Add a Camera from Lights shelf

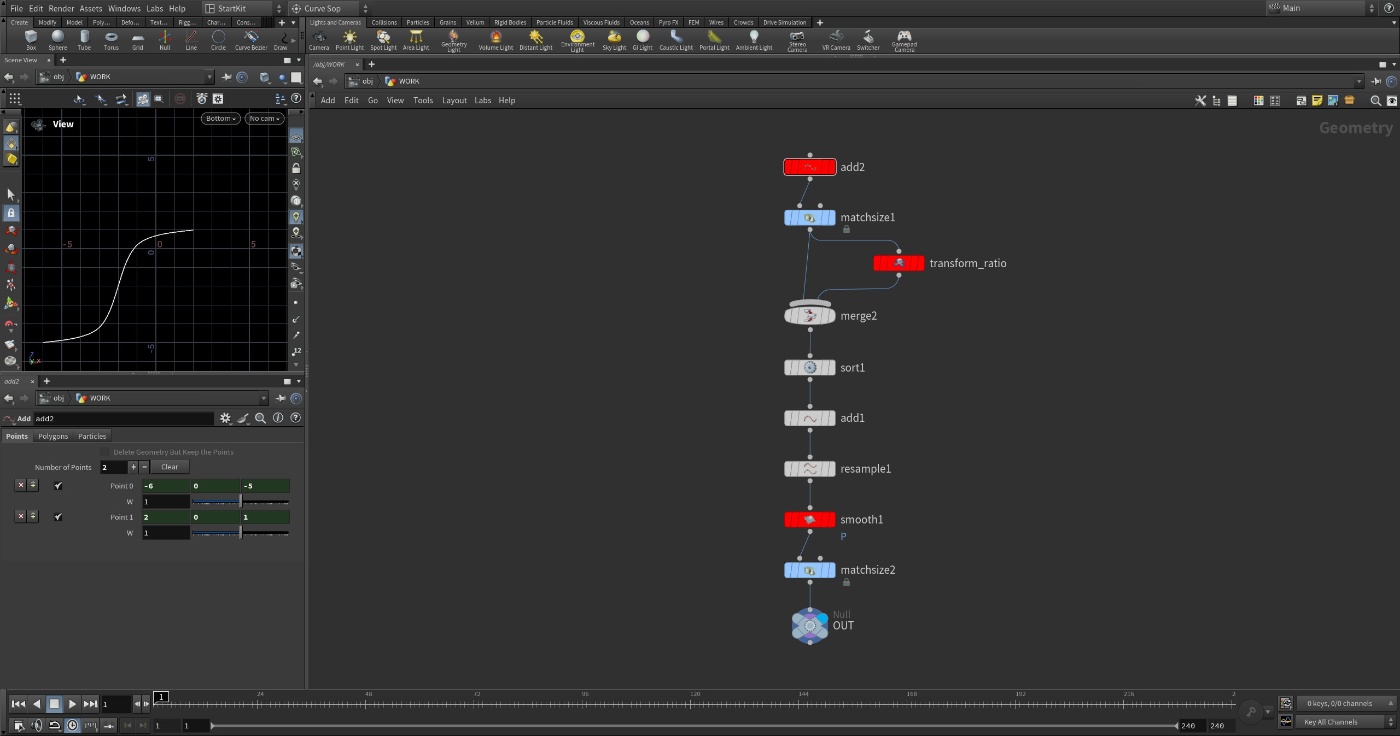pos(319,40)
